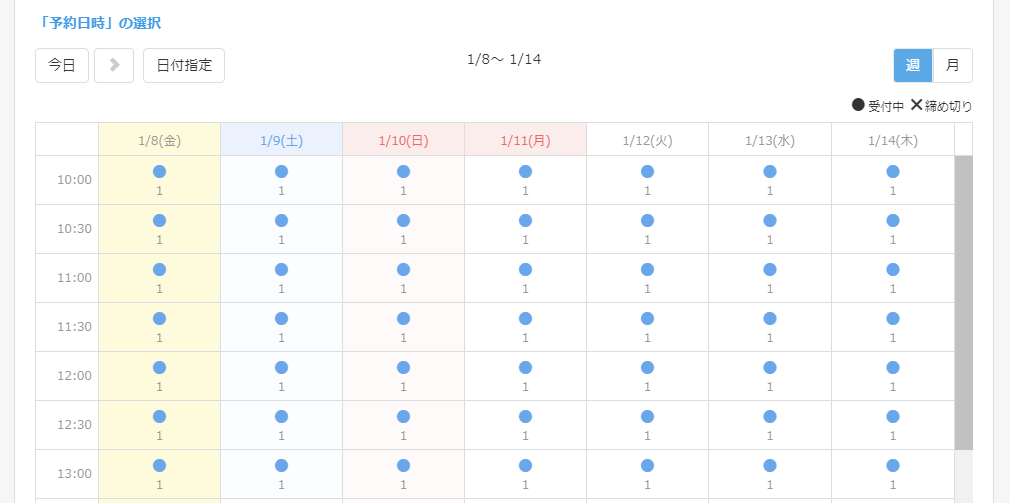The image size is (1010, 503).
Task: Switch calendar to 週 week view
Action: (x=912, y=65)
